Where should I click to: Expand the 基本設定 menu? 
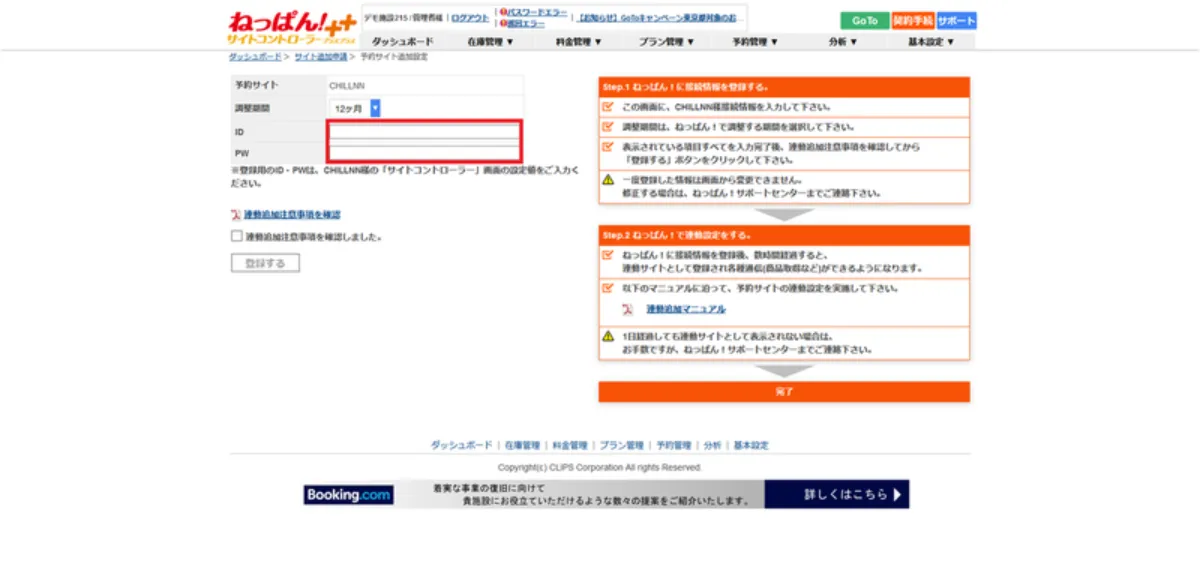tap(931, 42)
